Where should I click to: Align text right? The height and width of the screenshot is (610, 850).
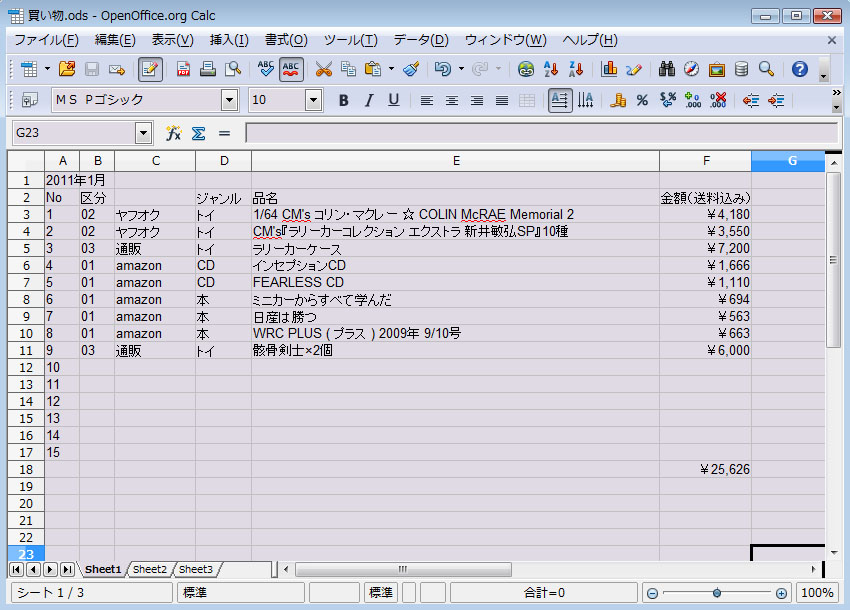(476, 100)
